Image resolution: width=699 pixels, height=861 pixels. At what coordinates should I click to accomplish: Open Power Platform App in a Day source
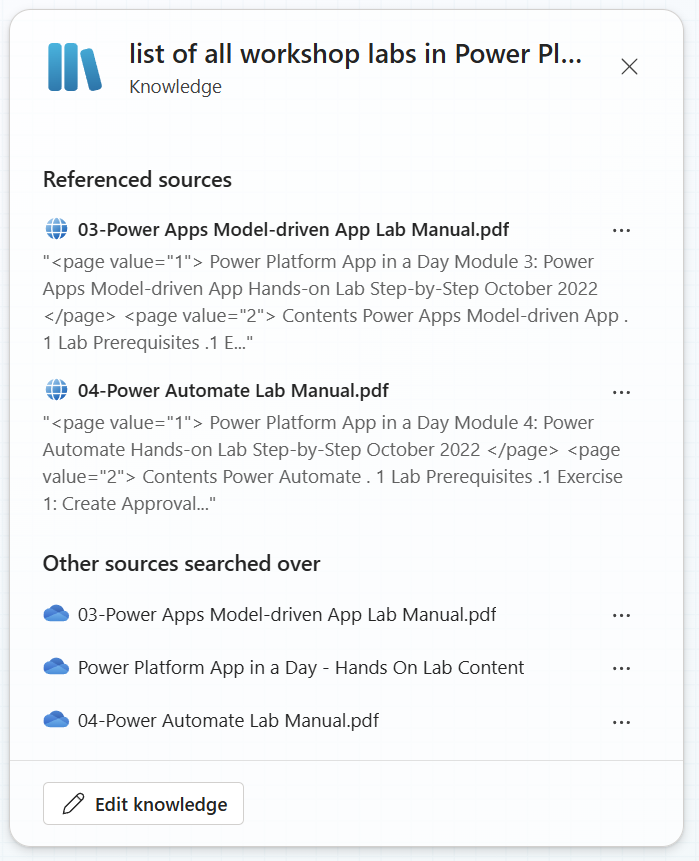pos(301,668)
